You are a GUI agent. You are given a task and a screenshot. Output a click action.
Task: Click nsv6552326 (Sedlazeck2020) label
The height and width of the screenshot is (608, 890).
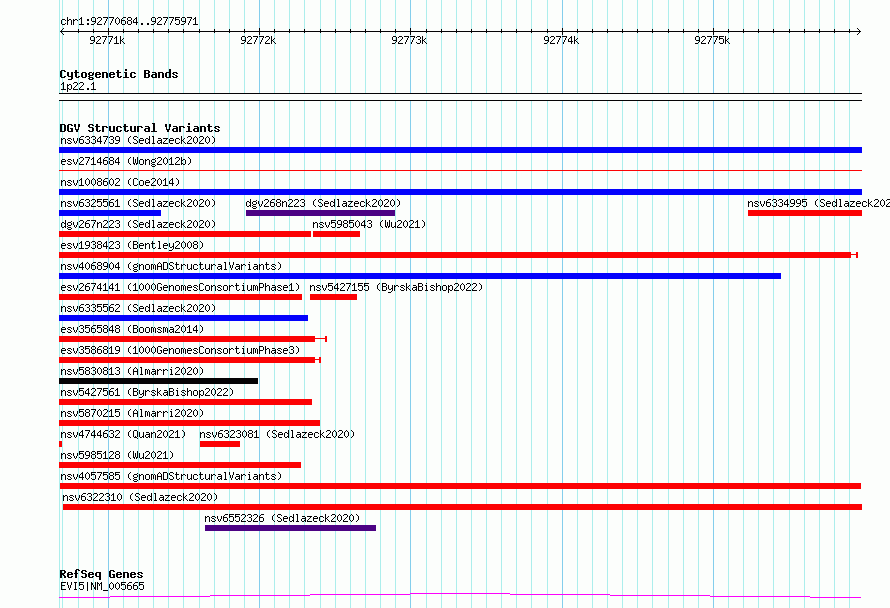click(282, 518)
